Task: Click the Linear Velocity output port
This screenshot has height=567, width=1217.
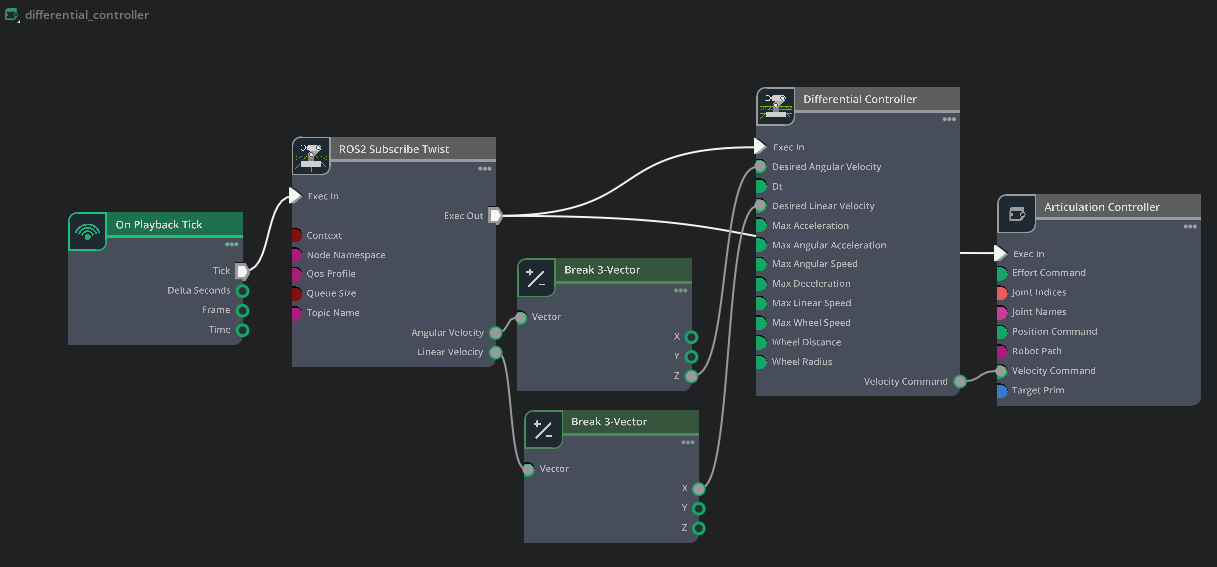Action: pyautogui.click(x=496, y=352)
